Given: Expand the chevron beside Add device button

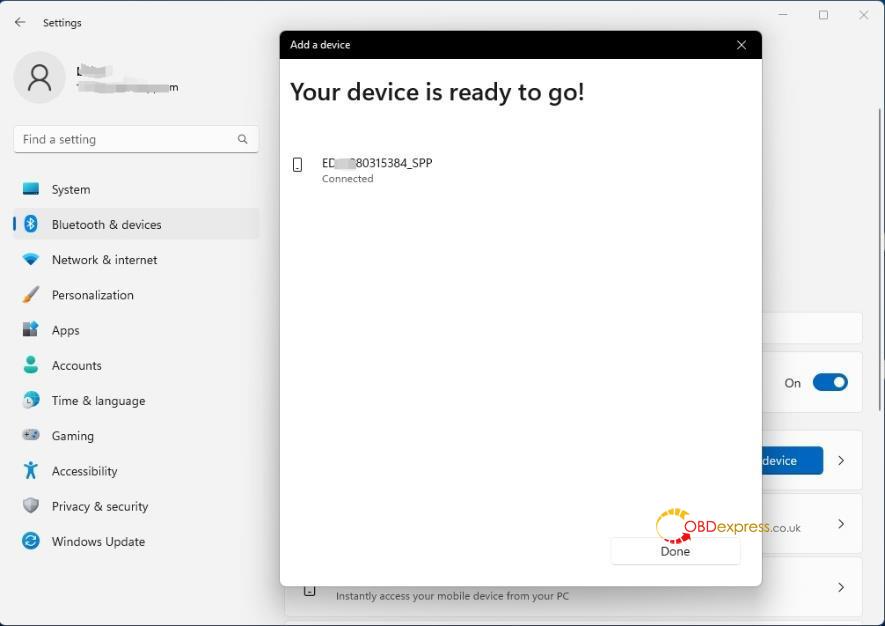Looking at the screenshot, I should pyautogui.click(x=841, y=461).
